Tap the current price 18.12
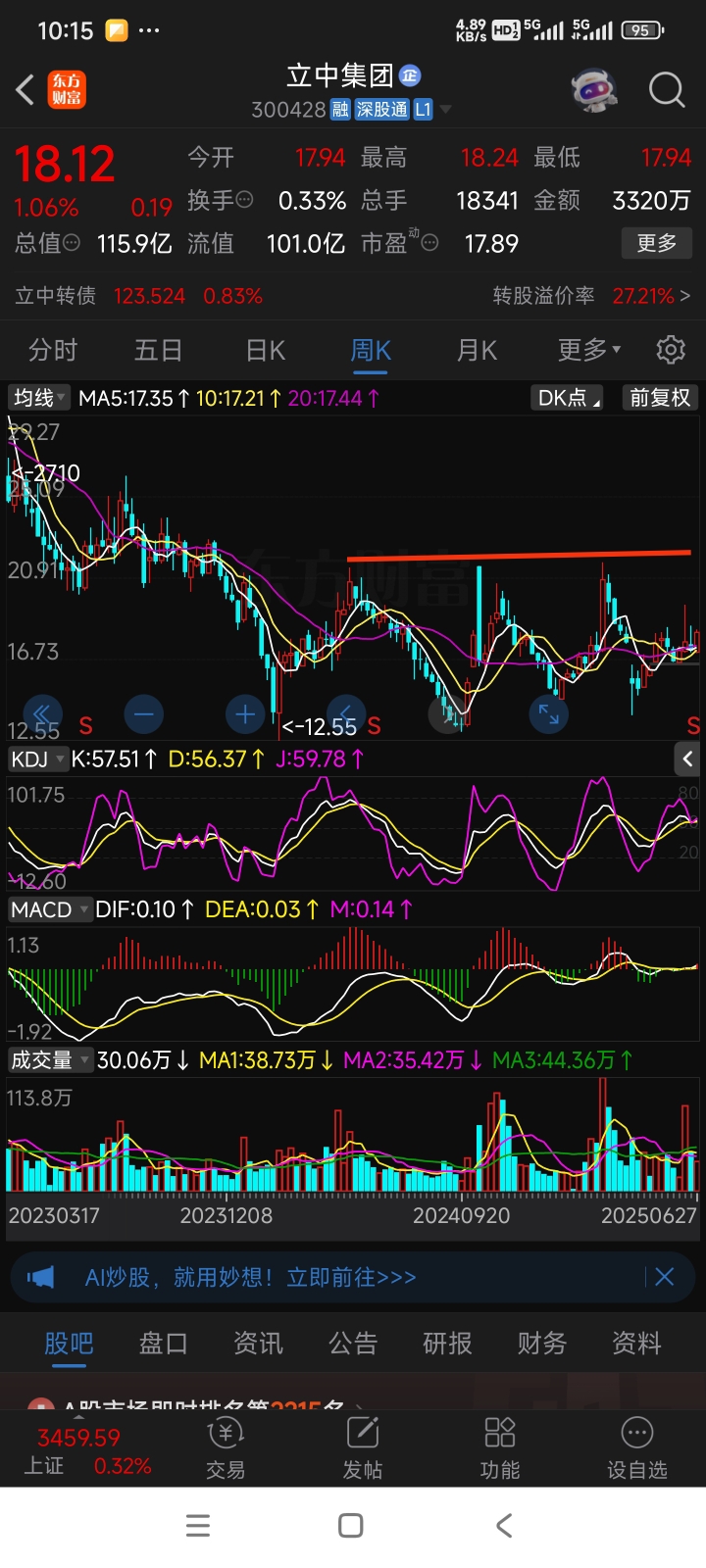The image size is (706, 1568). 65,164
